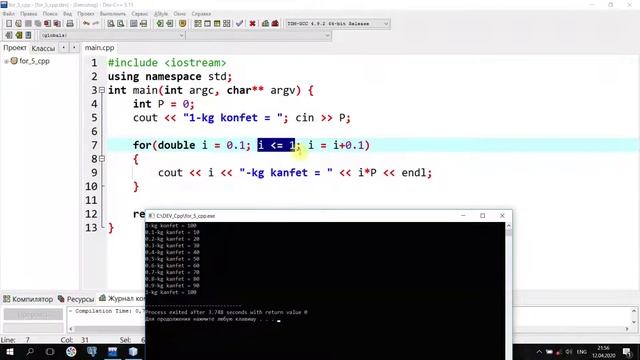Image resolution: width=640 pixels, height=360 pixels.
Task: Click left arrow of compile log scrollbar
Action: click(x=71, y=329)
